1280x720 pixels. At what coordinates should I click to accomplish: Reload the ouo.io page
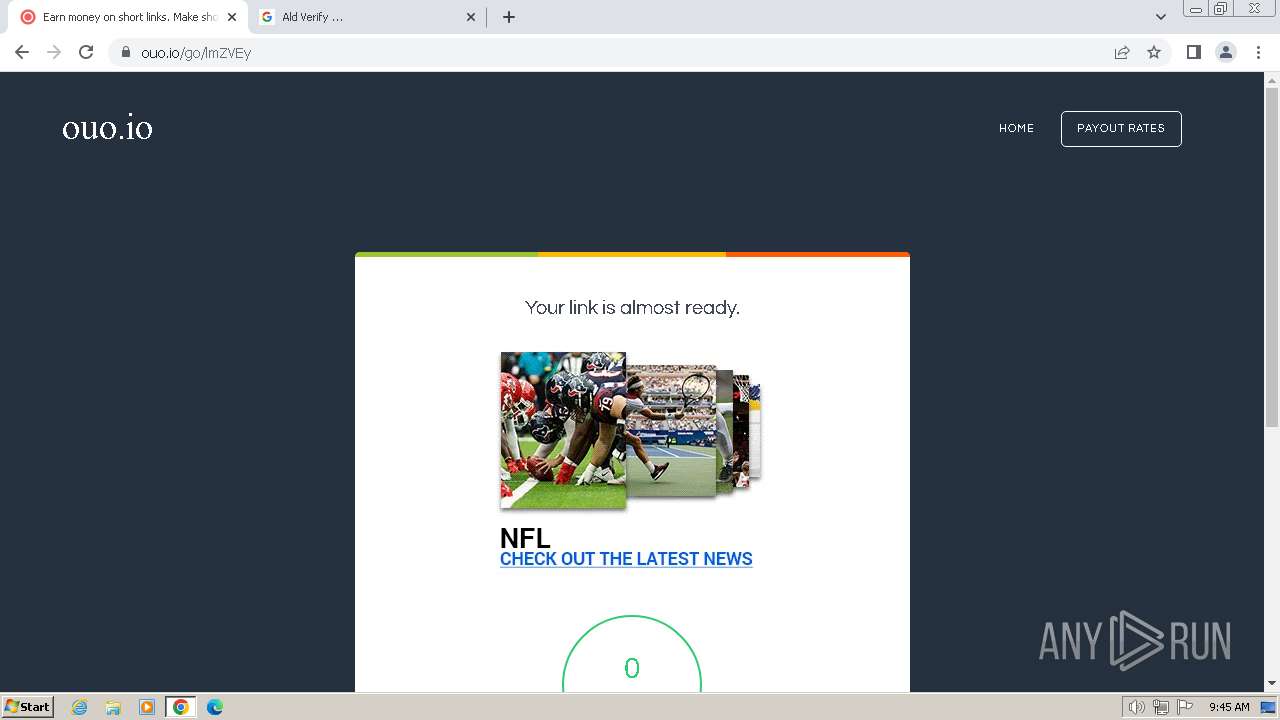(86, 52)
